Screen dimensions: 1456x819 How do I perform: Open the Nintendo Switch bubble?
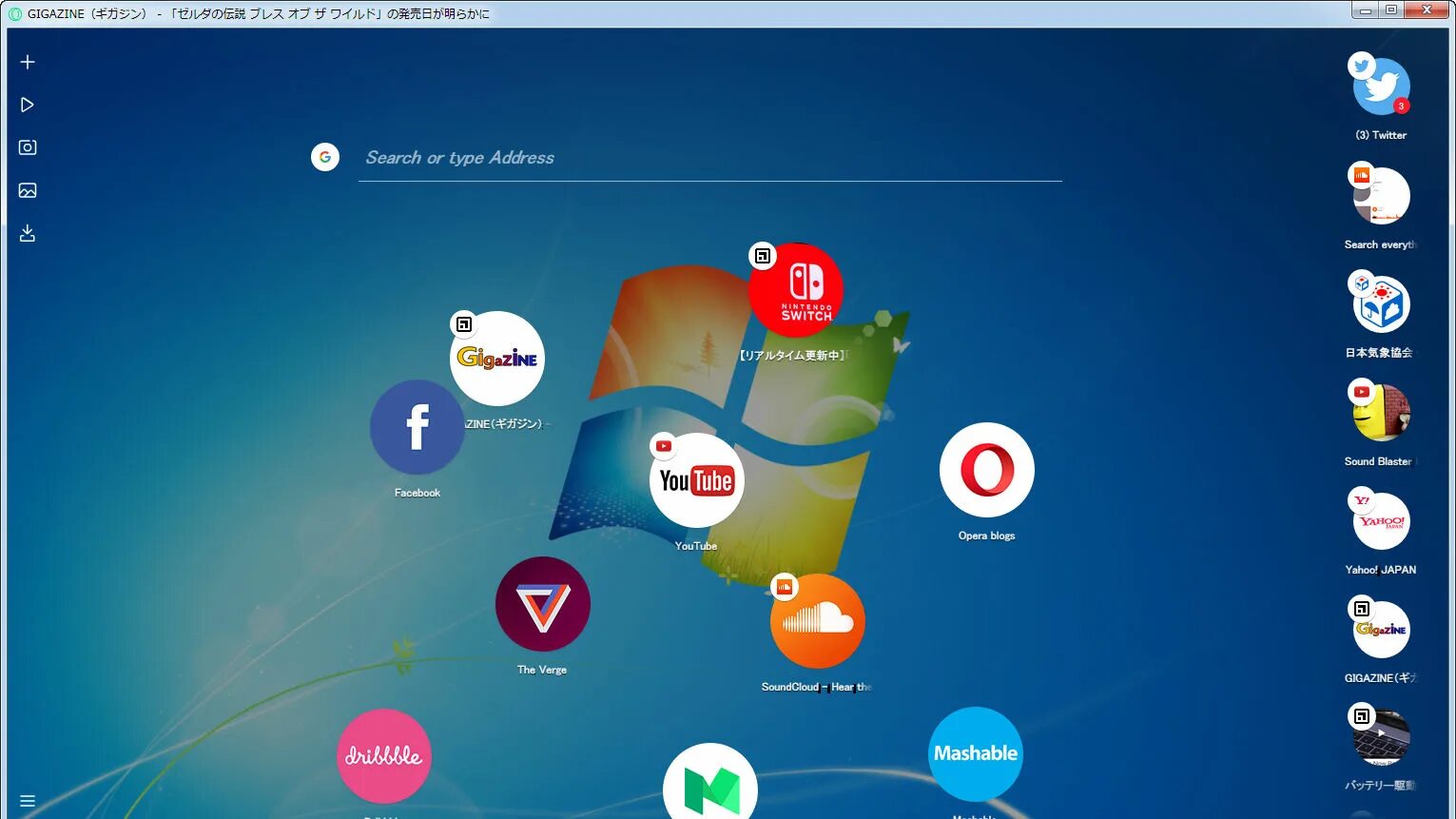click(x=796, y=290)
